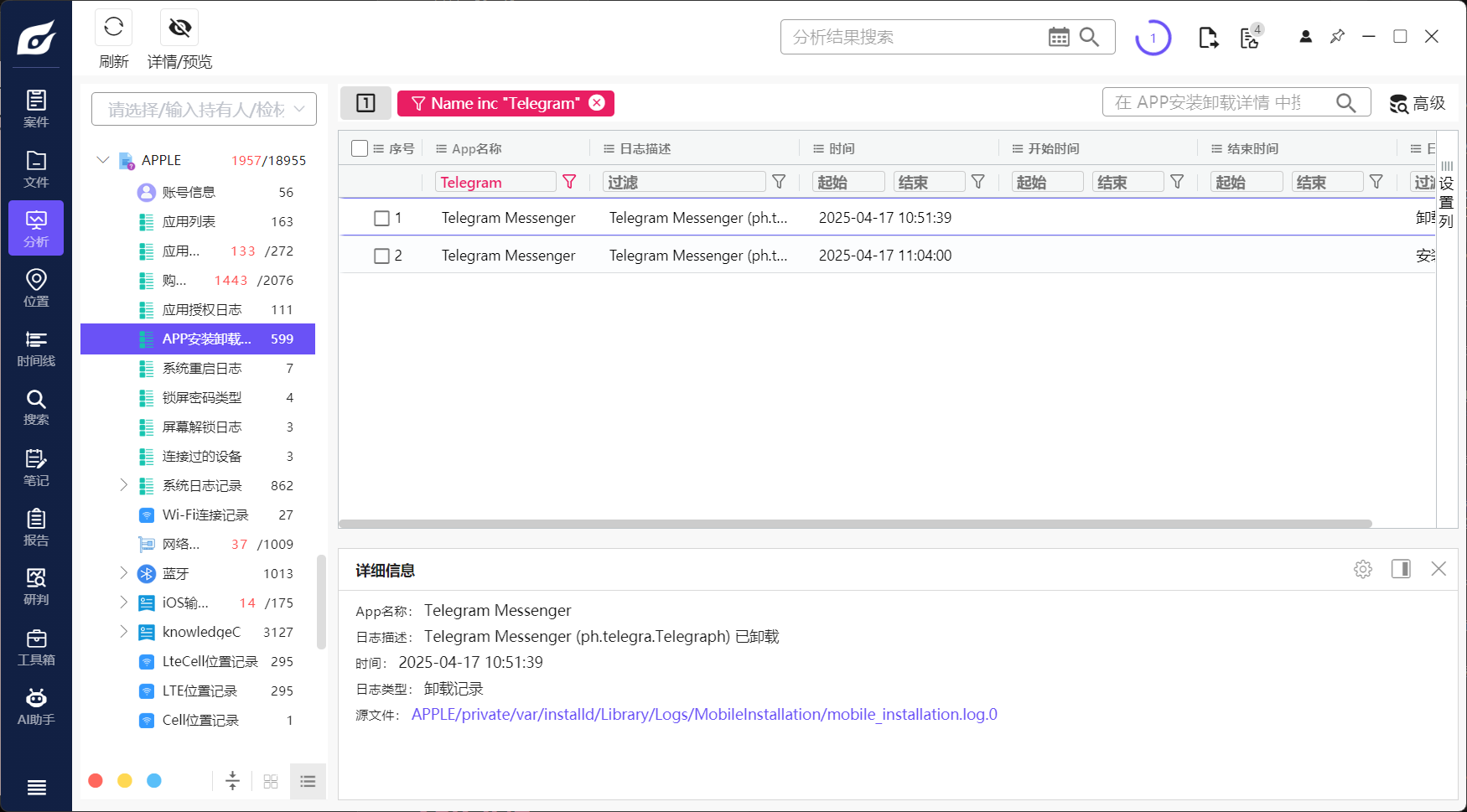Screen dimensions: 1467x812
Task: Open the 研判 sidebar section
Action: (36, 587)
